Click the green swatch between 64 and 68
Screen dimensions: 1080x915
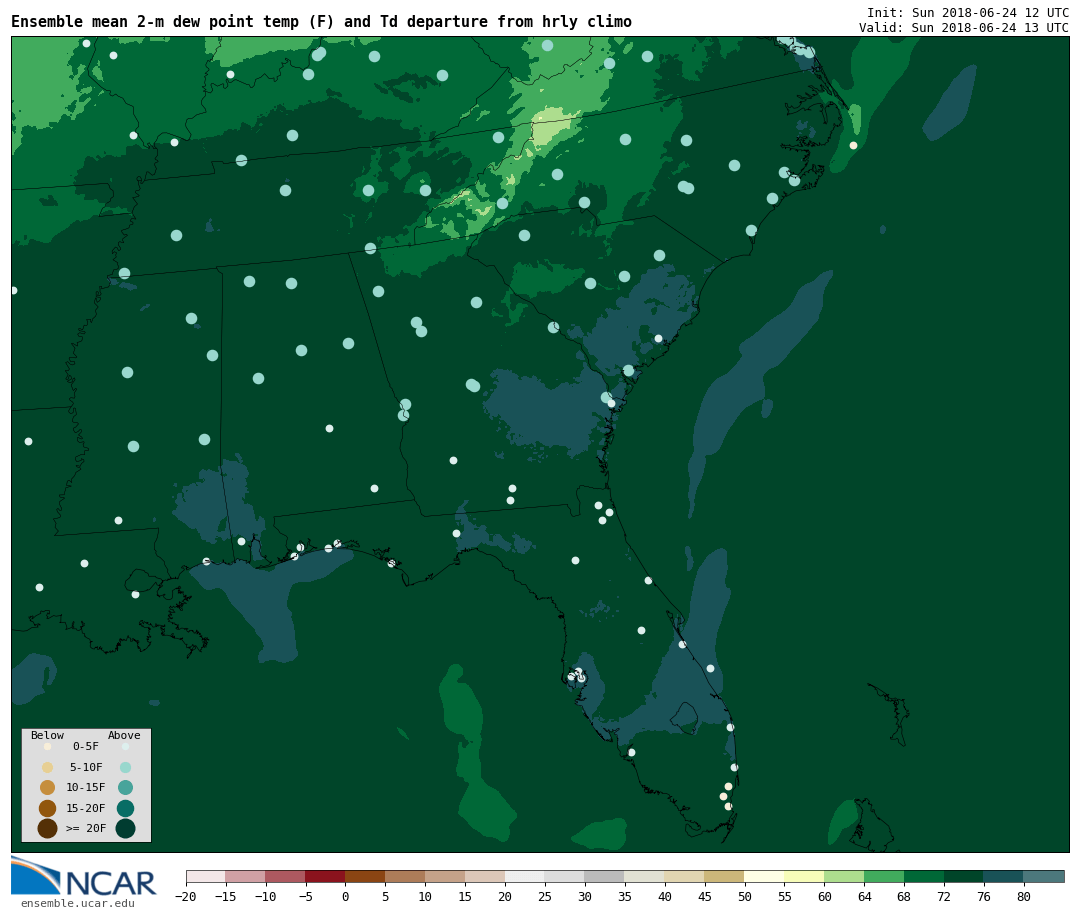(x=884, y=876)
